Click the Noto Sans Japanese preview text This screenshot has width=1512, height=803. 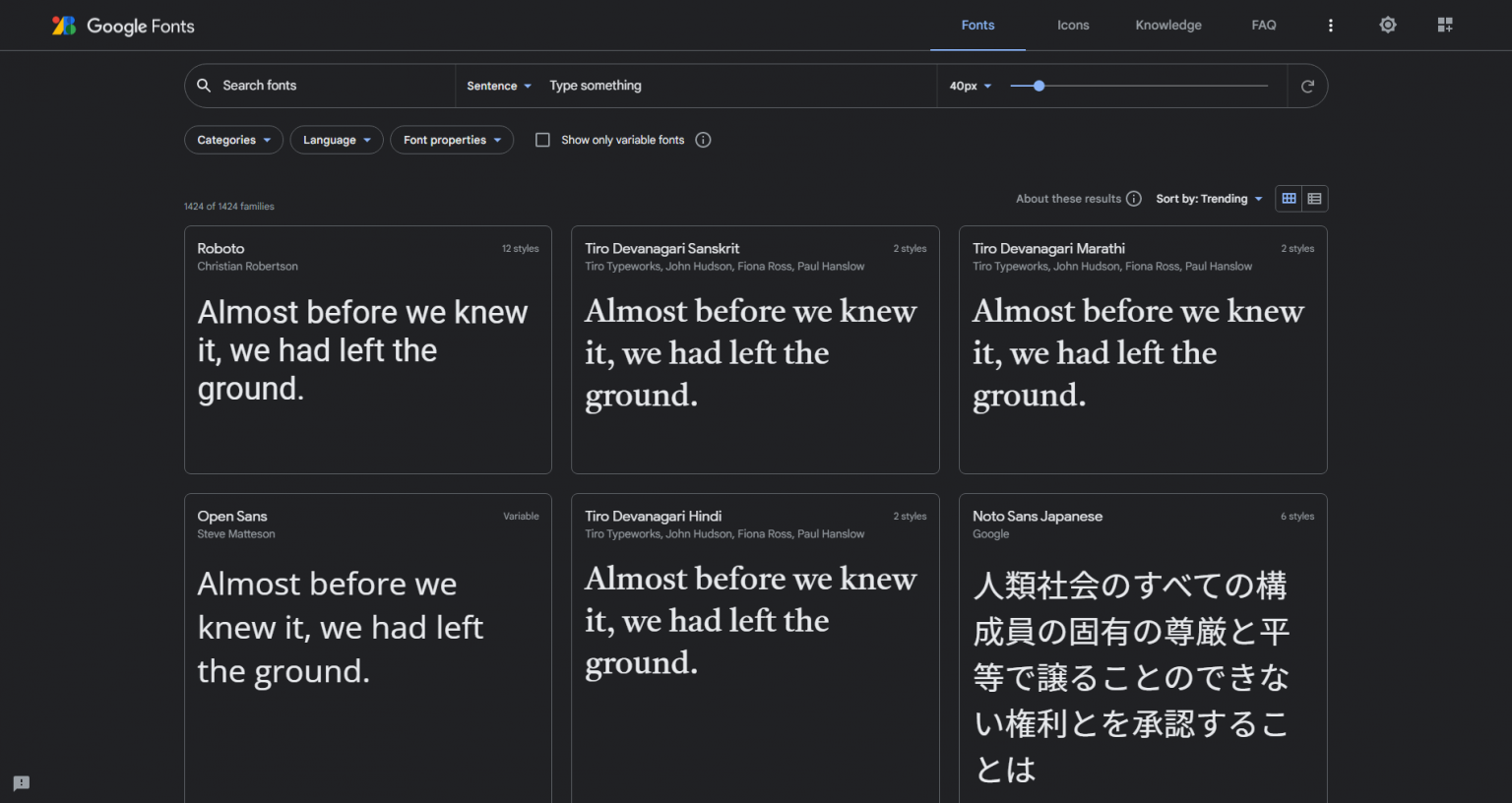tap(1131, 677)
